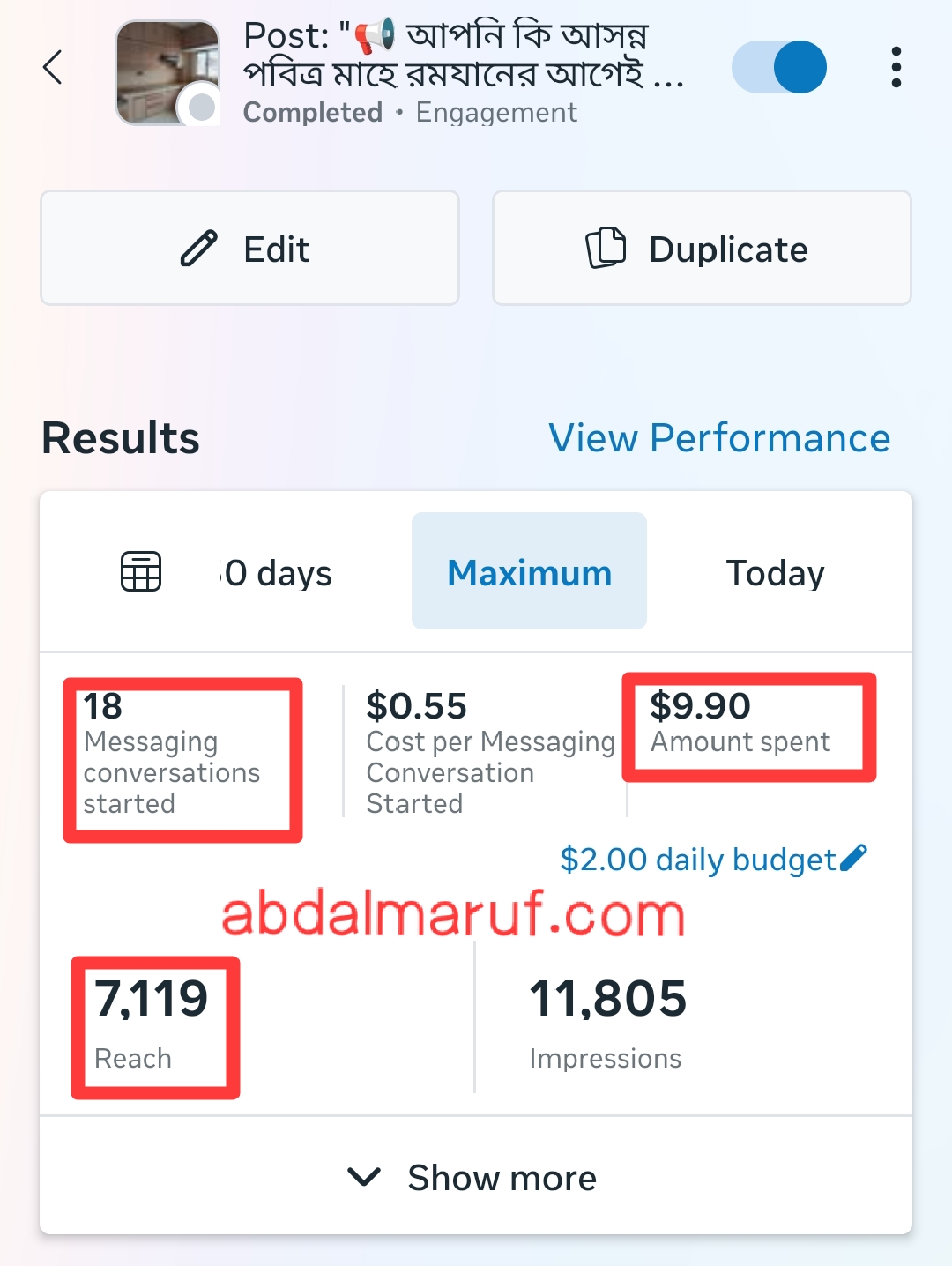Select the 0 days range tab
The width and height of the screenshot is (952, 1266).
(x=278, y=573)
